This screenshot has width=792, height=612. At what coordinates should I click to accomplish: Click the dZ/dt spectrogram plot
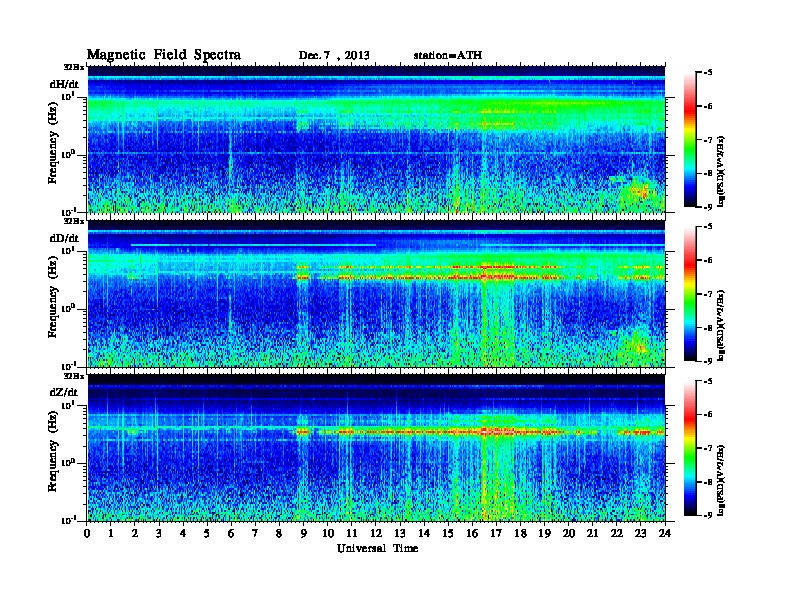click(x=376, y=448)
